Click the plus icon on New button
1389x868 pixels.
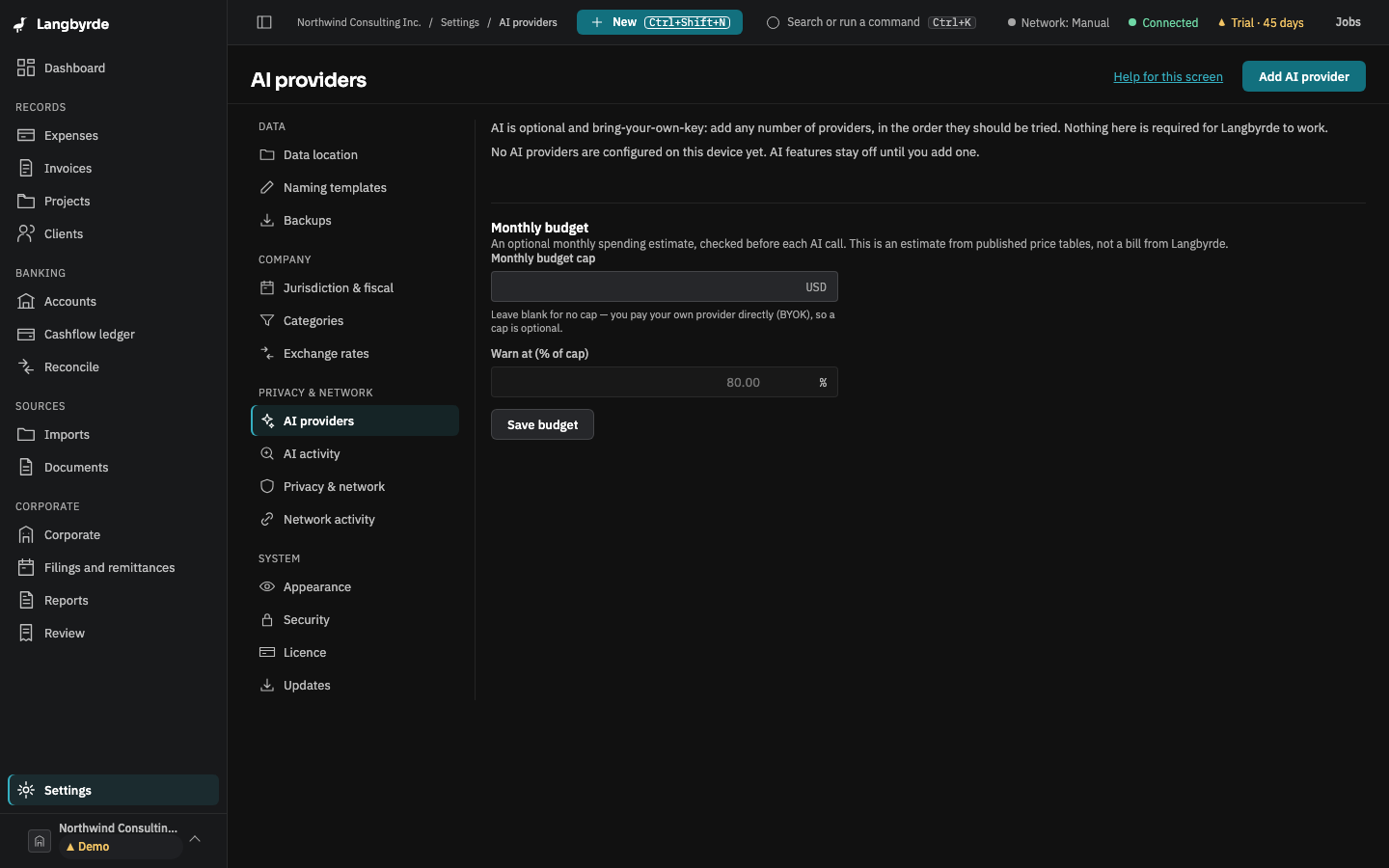click(597, 22)
